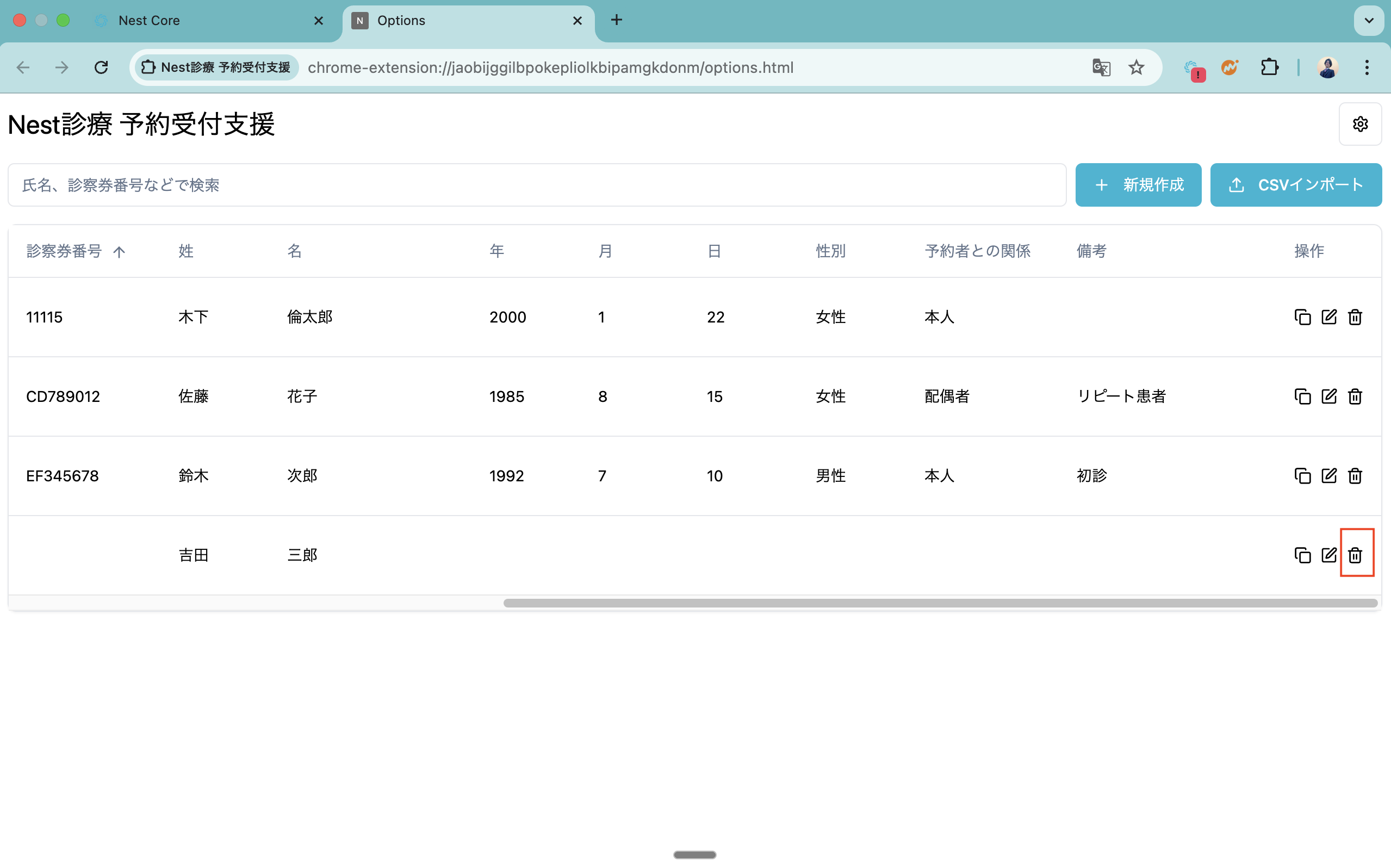
Task: Click the 新規作成 button
Action: click(x=1138, y=185)
